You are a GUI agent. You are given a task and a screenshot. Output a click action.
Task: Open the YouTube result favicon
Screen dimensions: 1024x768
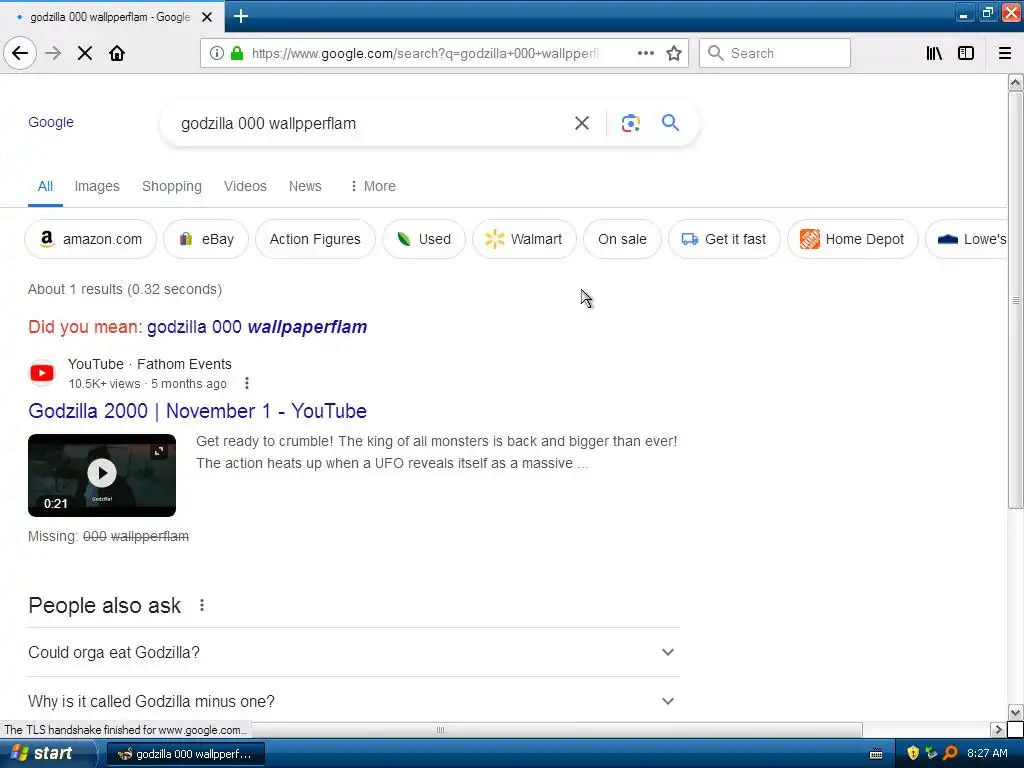click(x=42, y=373)
